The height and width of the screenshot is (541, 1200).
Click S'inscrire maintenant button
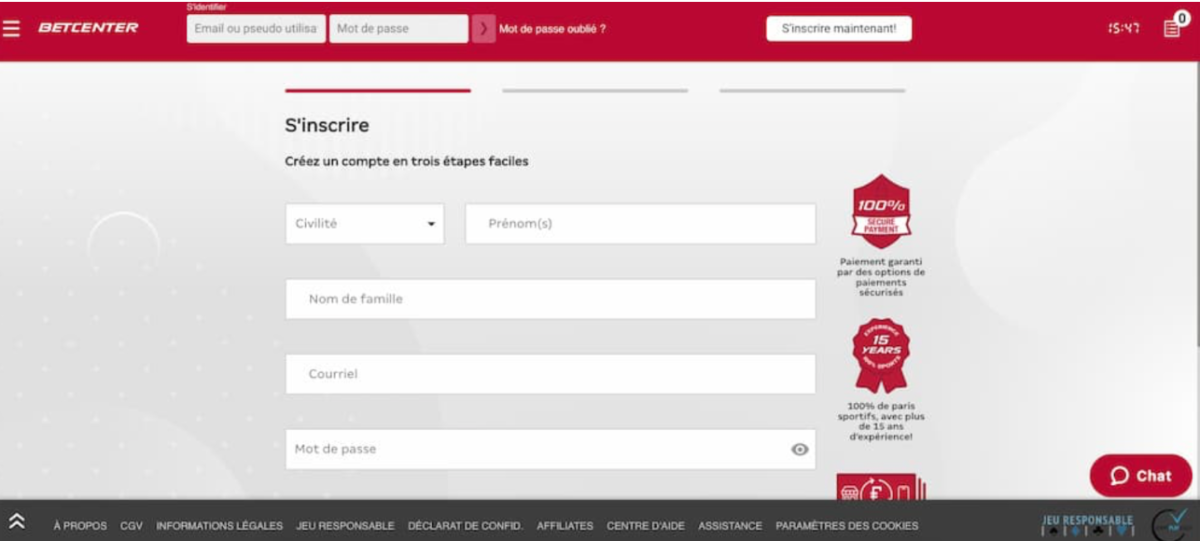coord(839,29)
